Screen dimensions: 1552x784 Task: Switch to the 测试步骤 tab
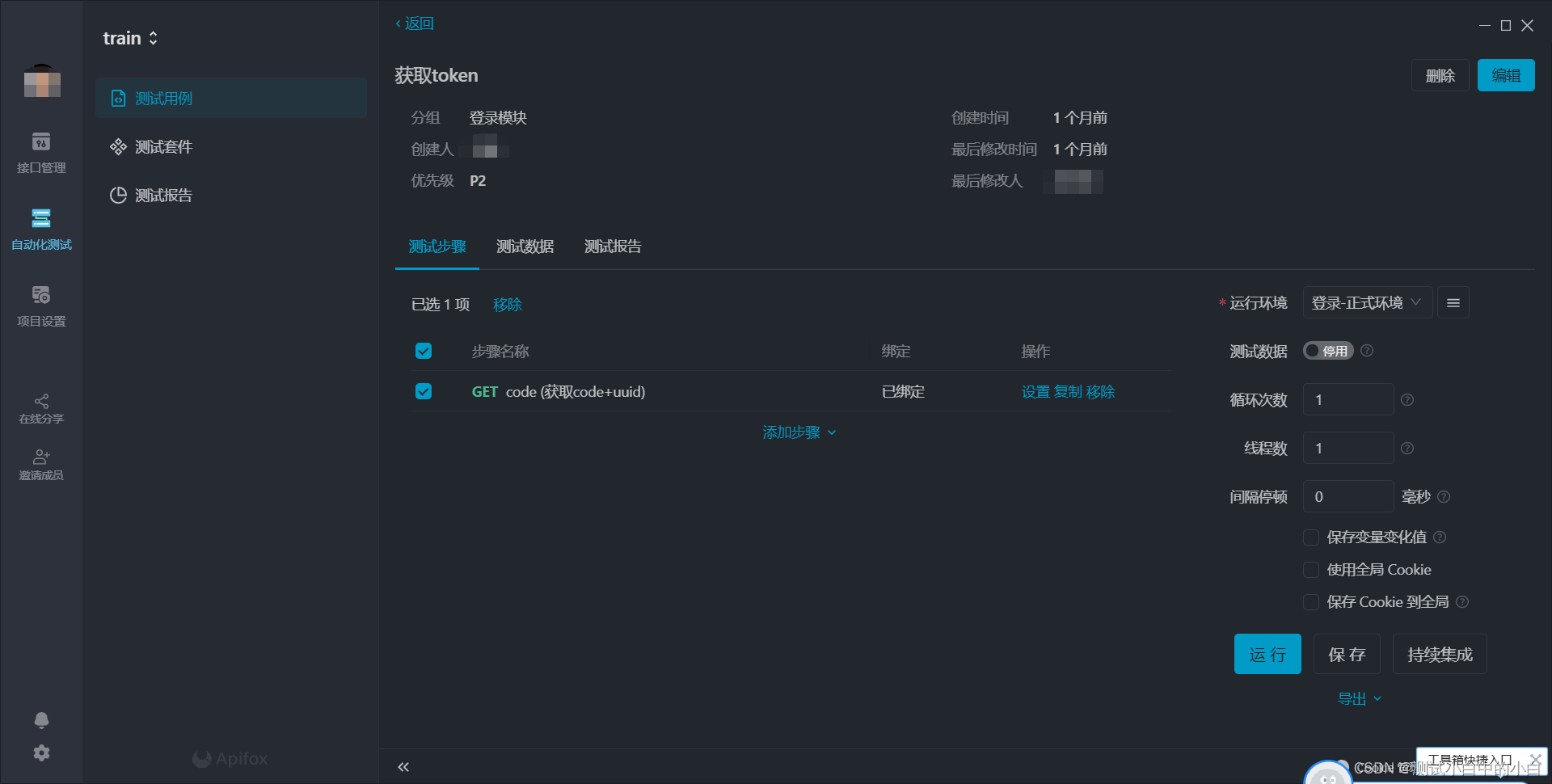pyautogui.click(x=437, y=247)
